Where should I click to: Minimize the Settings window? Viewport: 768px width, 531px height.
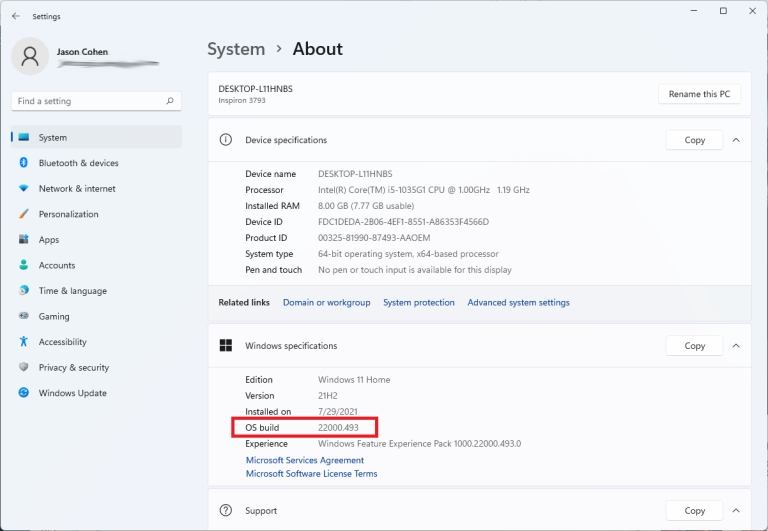click(694, 11)
